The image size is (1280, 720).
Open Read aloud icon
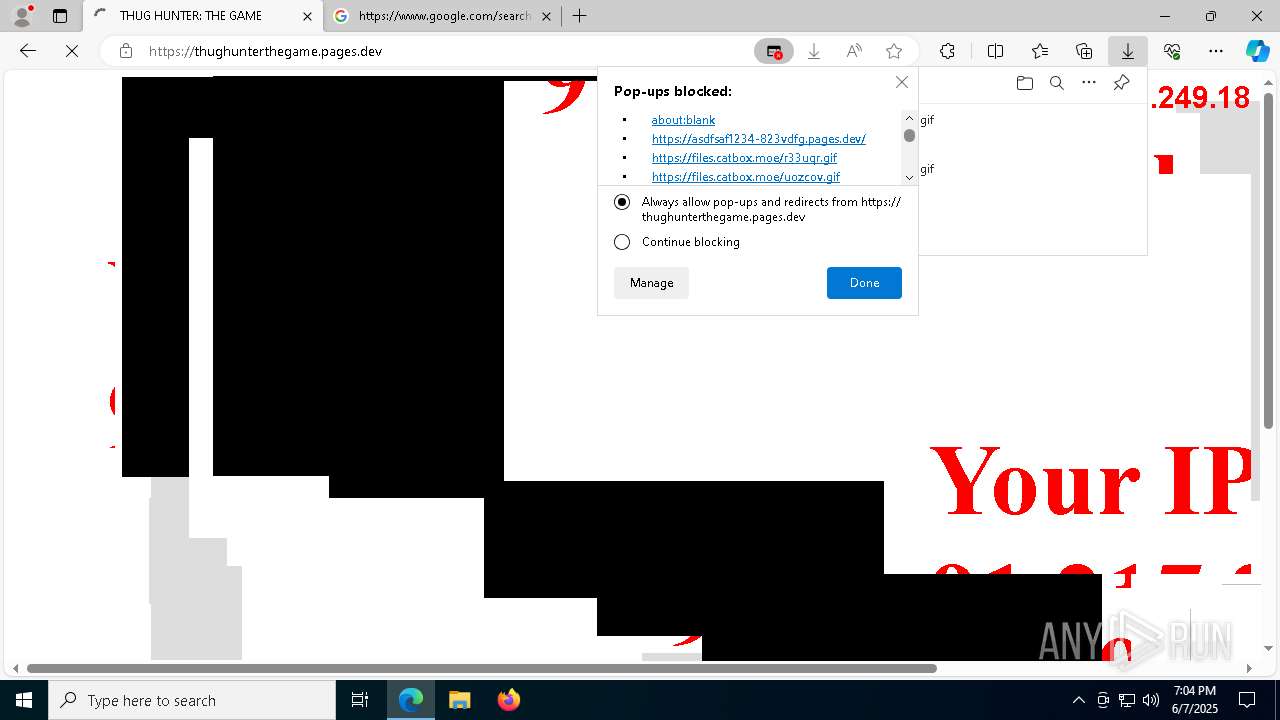(x=854, y=51)
